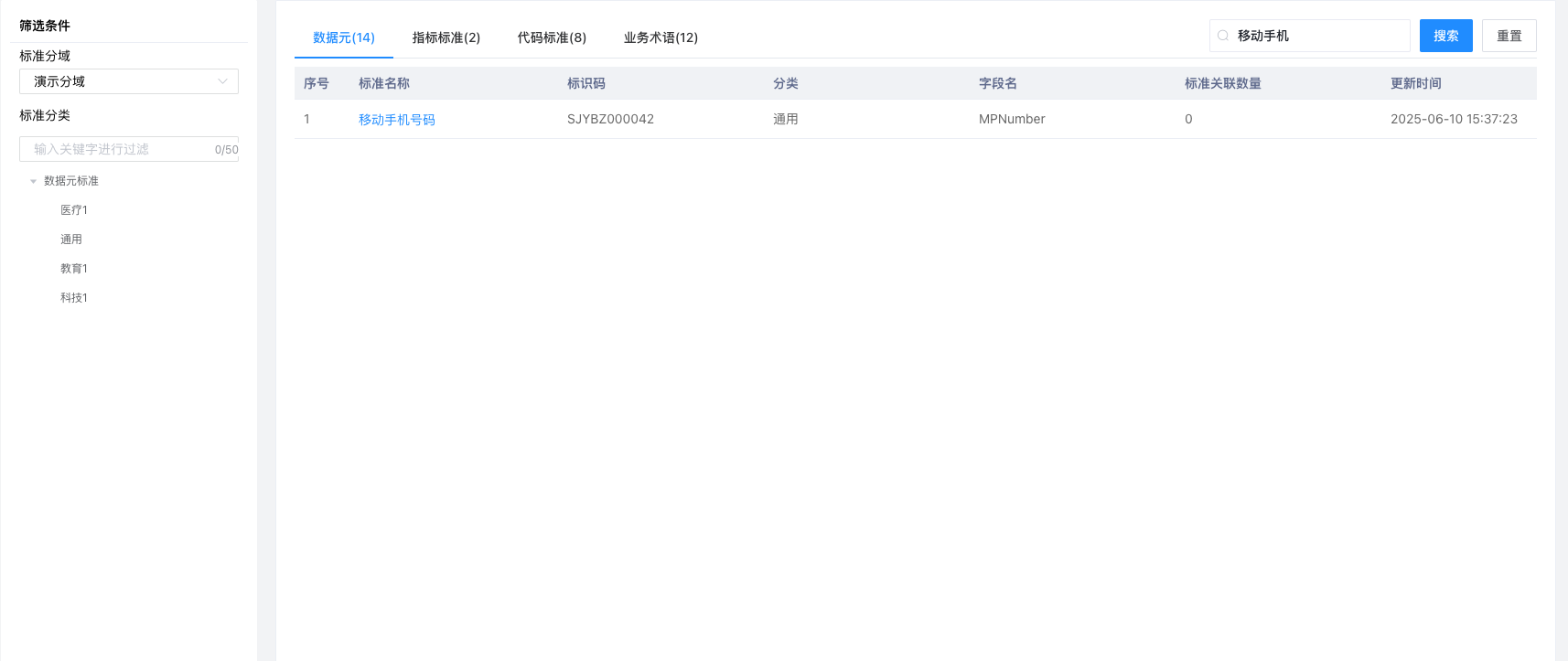
Task: Reset filters with the 重置 button
Action: 1509,36
